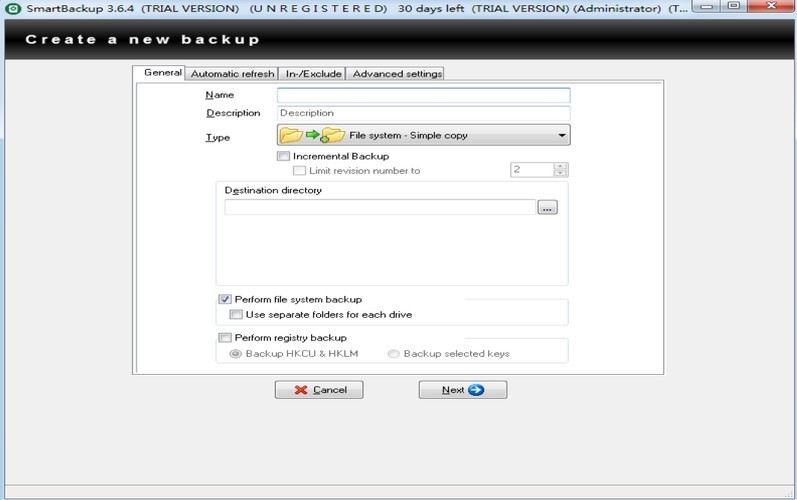This screenshot has height=500, width=797.
Task: Expand the backup Type dropdown
Action: (562, 135)
